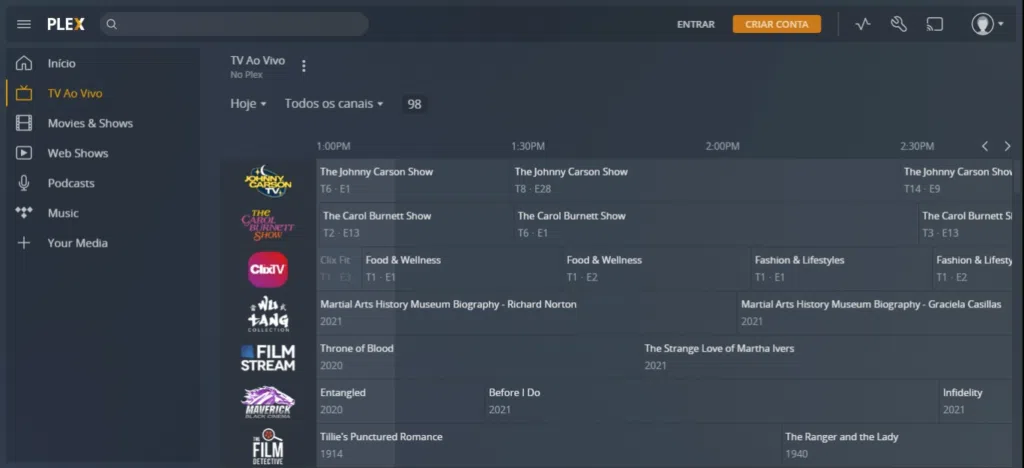Click the cast screen icon
Viewport: 1024px width, 468px height.
935,24
